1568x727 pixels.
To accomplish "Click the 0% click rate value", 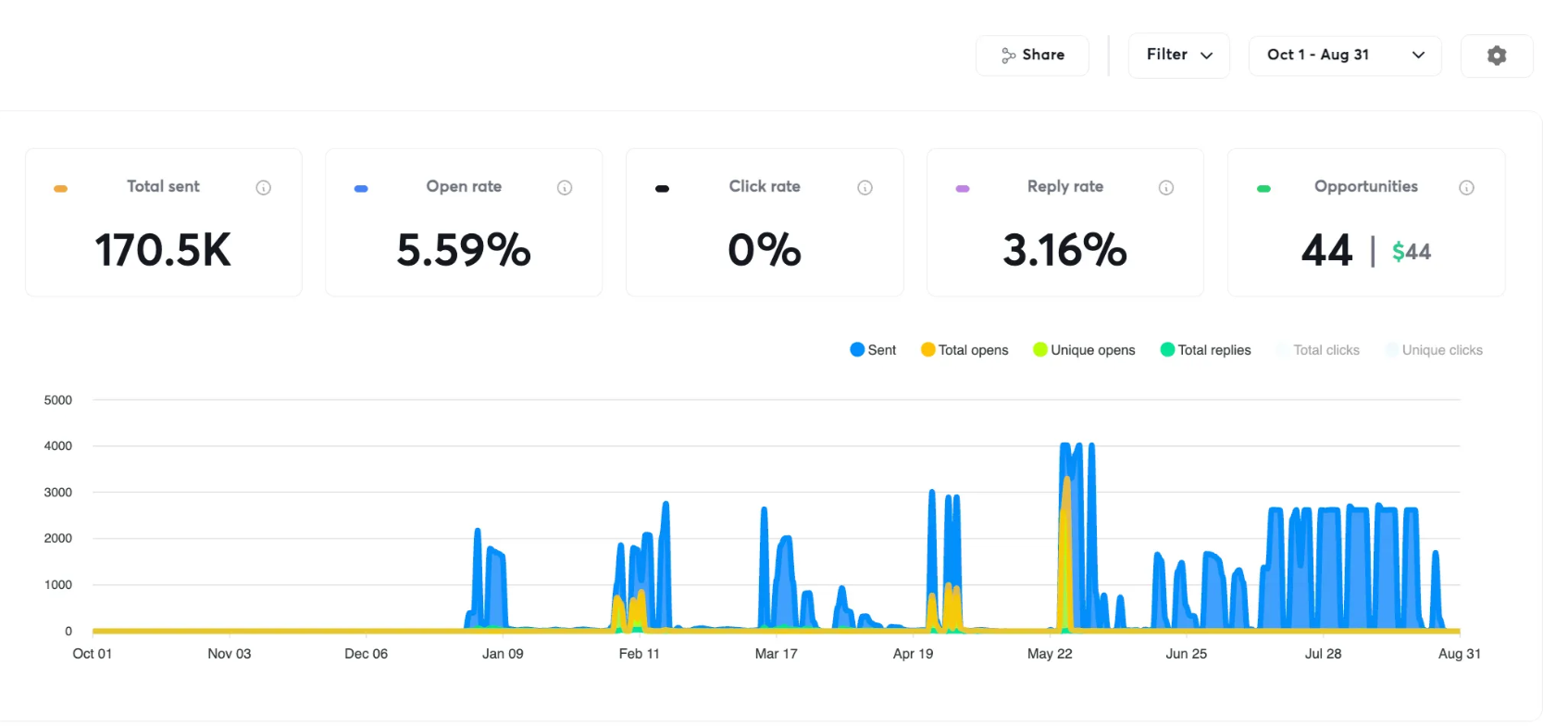I will 765,250.
